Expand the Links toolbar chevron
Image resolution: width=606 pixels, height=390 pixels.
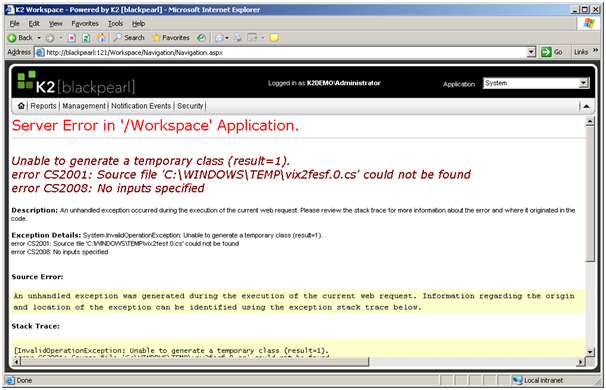click(x=595, y=50)
